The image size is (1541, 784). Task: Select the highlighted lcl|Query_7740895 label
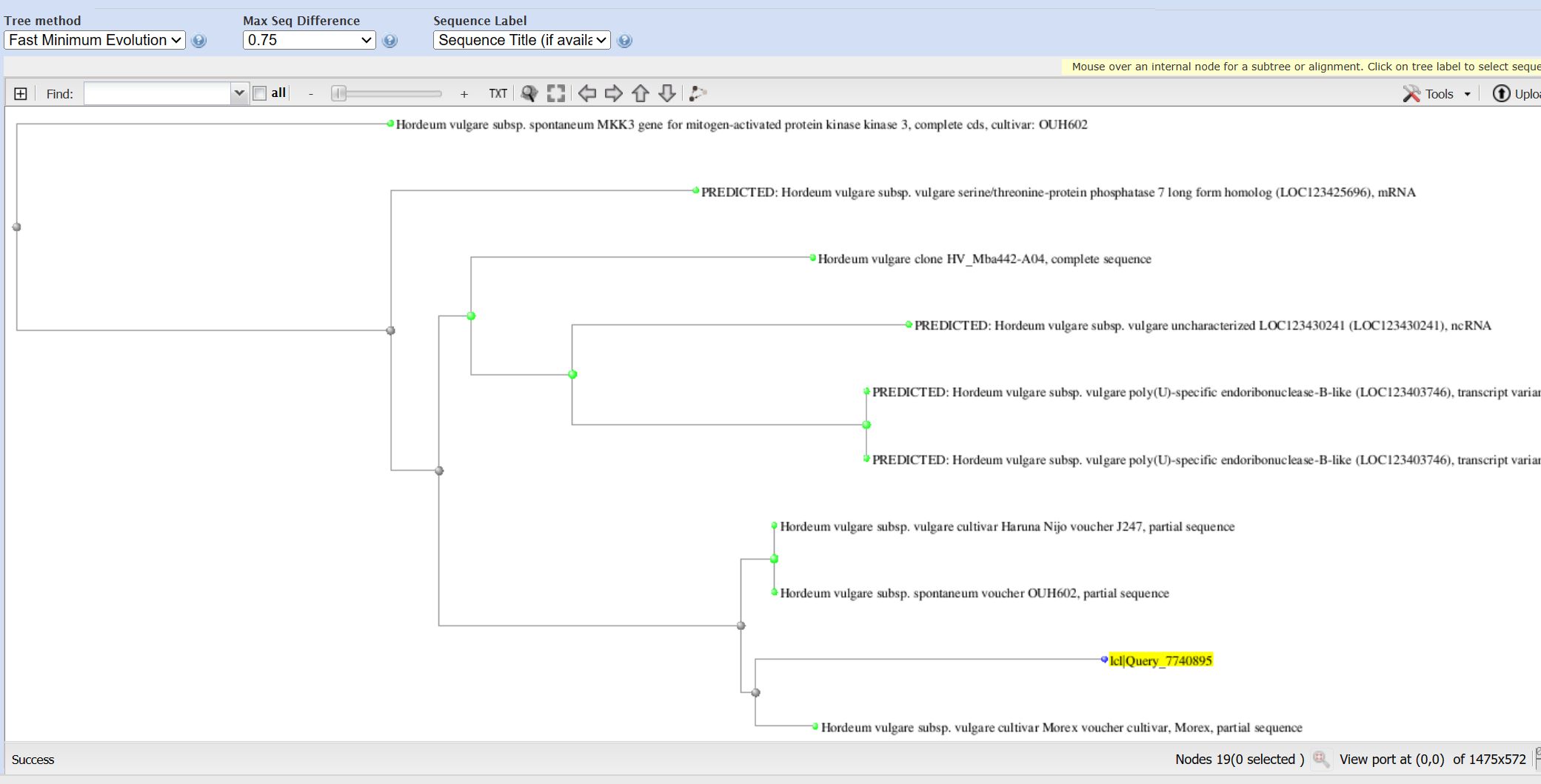[1160, 660]
